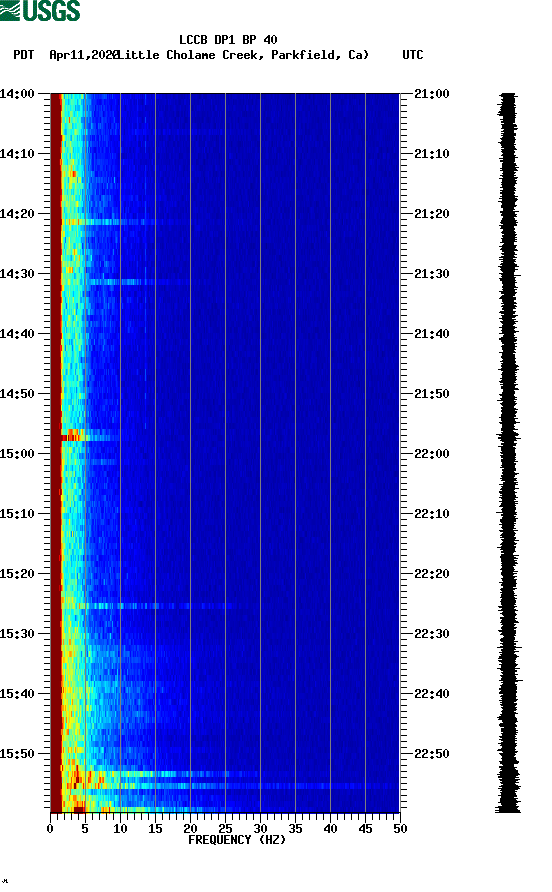The width and height of the screenshot is (552, 892).
Task: Select the title text 'LCCB DP1 BP 40'
Action: point(228,40)
